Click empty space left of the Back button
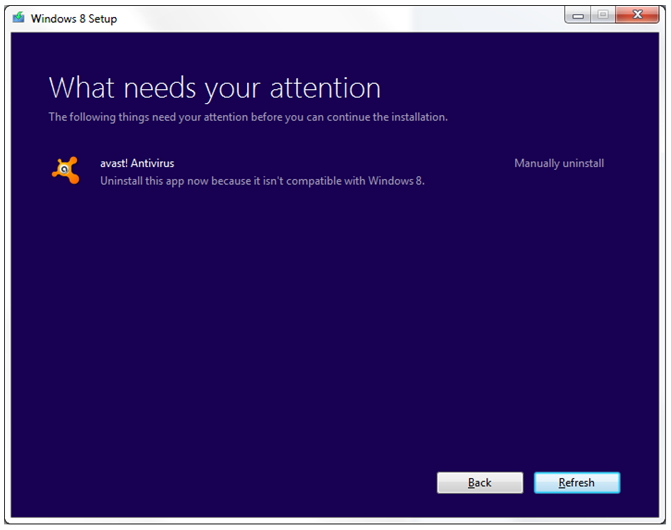This screenshot has width=671, height=530. 250,483
